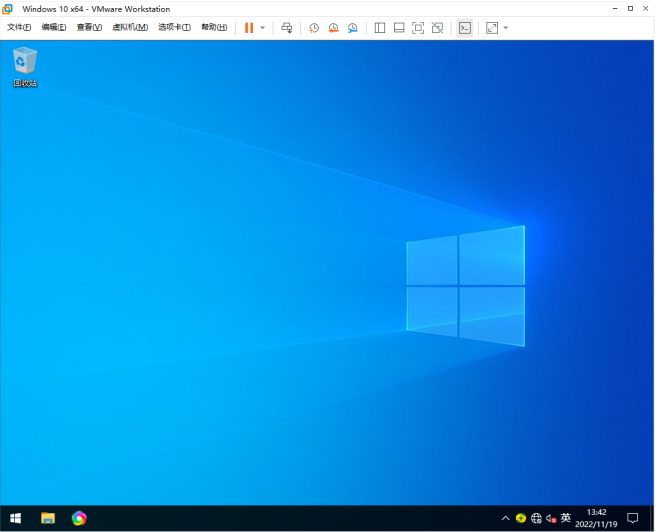Image resolution: width=655 pixels, height=532 pixels.
Task: Expand the stretch display dropdown arrow
Action: coord(506,28)
